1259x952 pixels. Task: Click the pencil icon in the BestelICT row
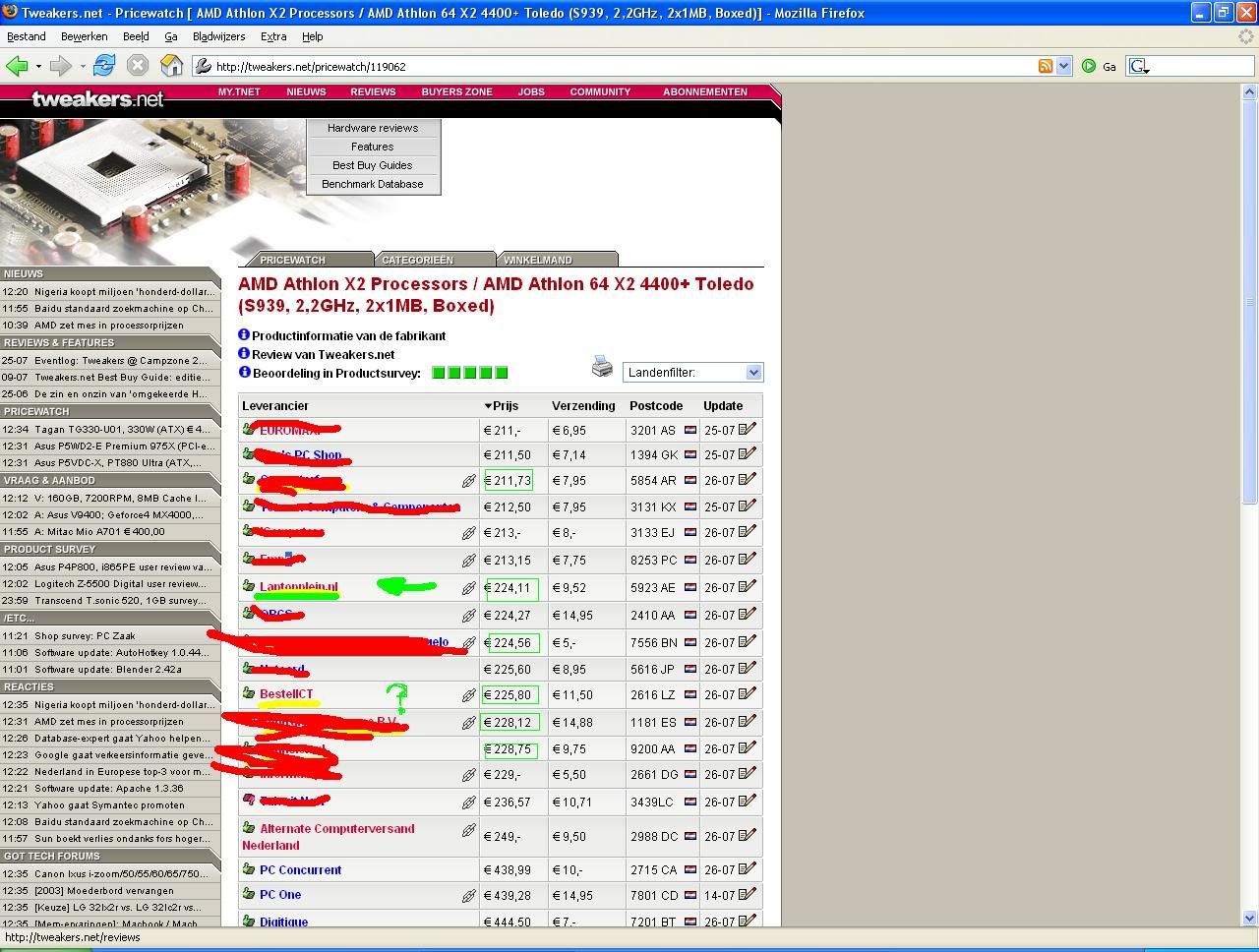pyautogui.click(x=748, y=693)
